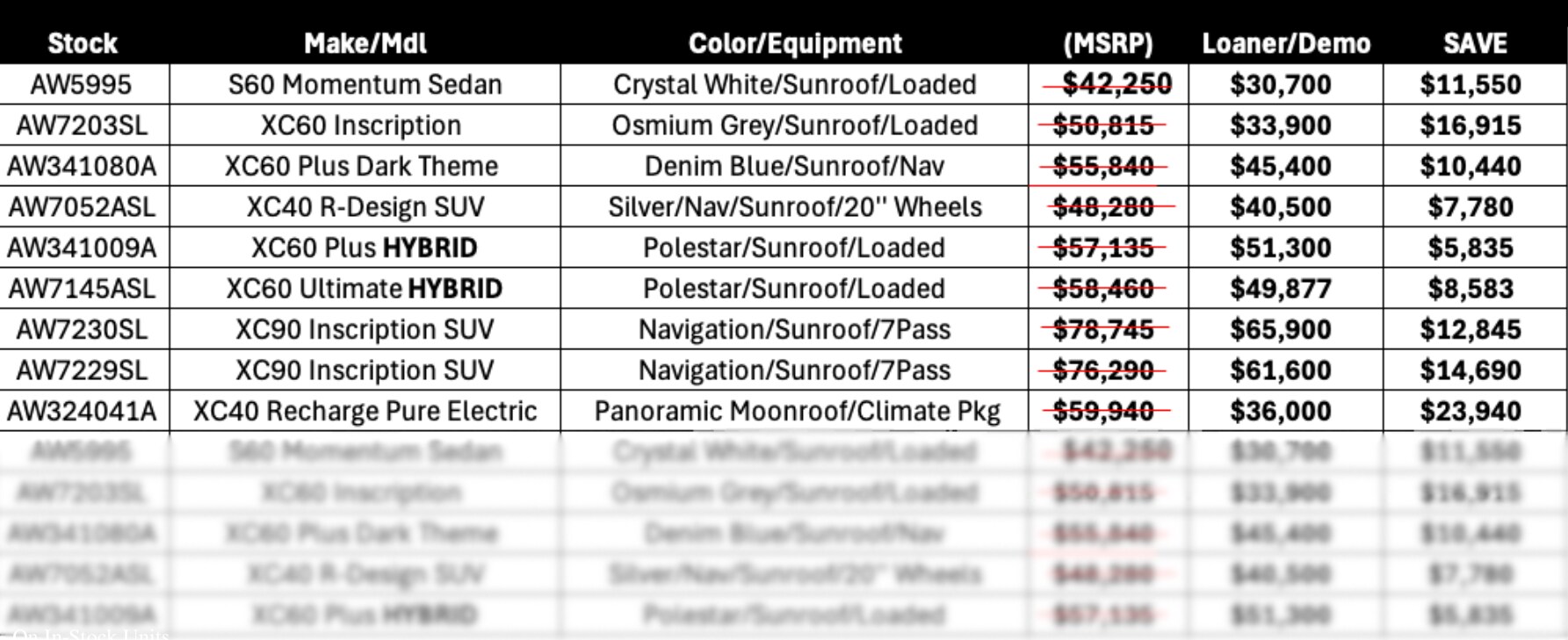
Task: Click the $23,940 savings amount
Action: (1470, 411)
